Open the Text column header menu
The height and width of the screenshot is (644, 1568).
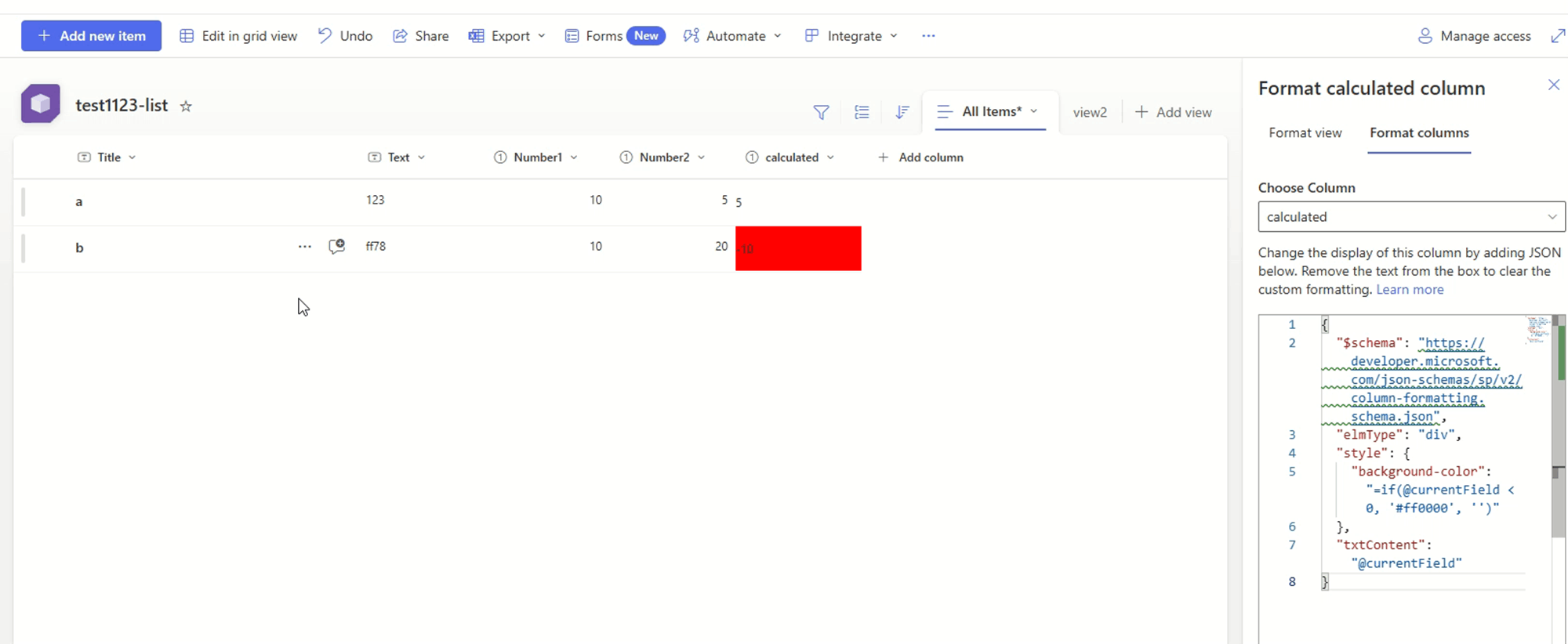[x=397, y=157]
